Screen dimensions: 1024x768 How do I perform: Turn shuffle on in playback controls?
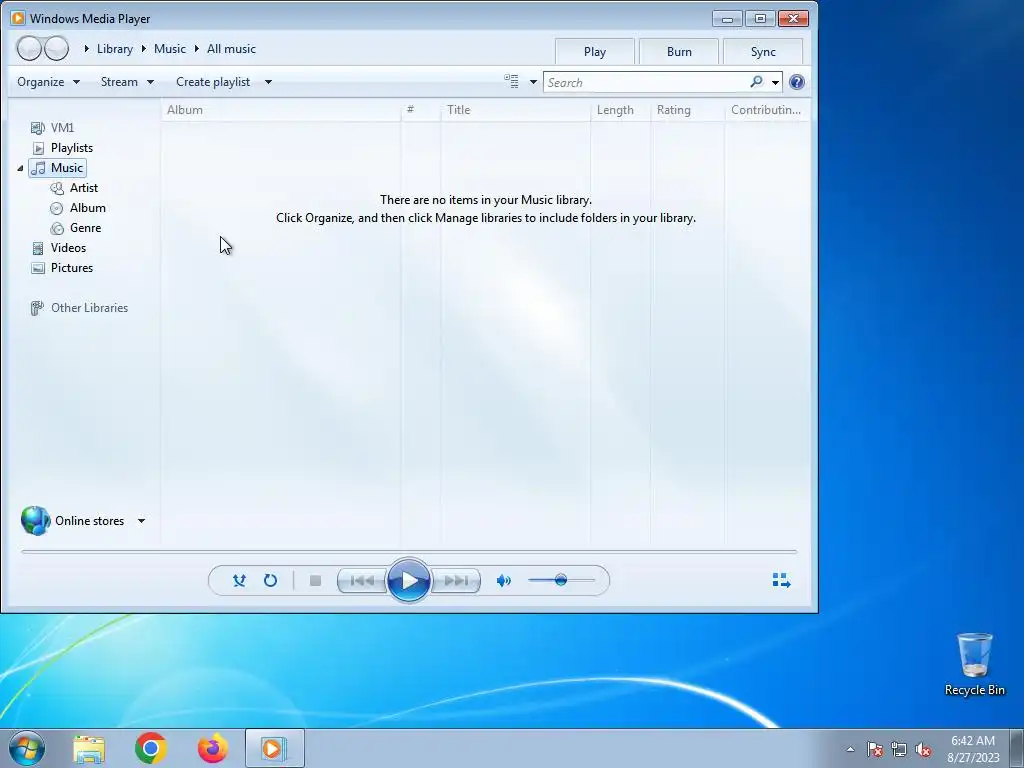click(239, 581)
